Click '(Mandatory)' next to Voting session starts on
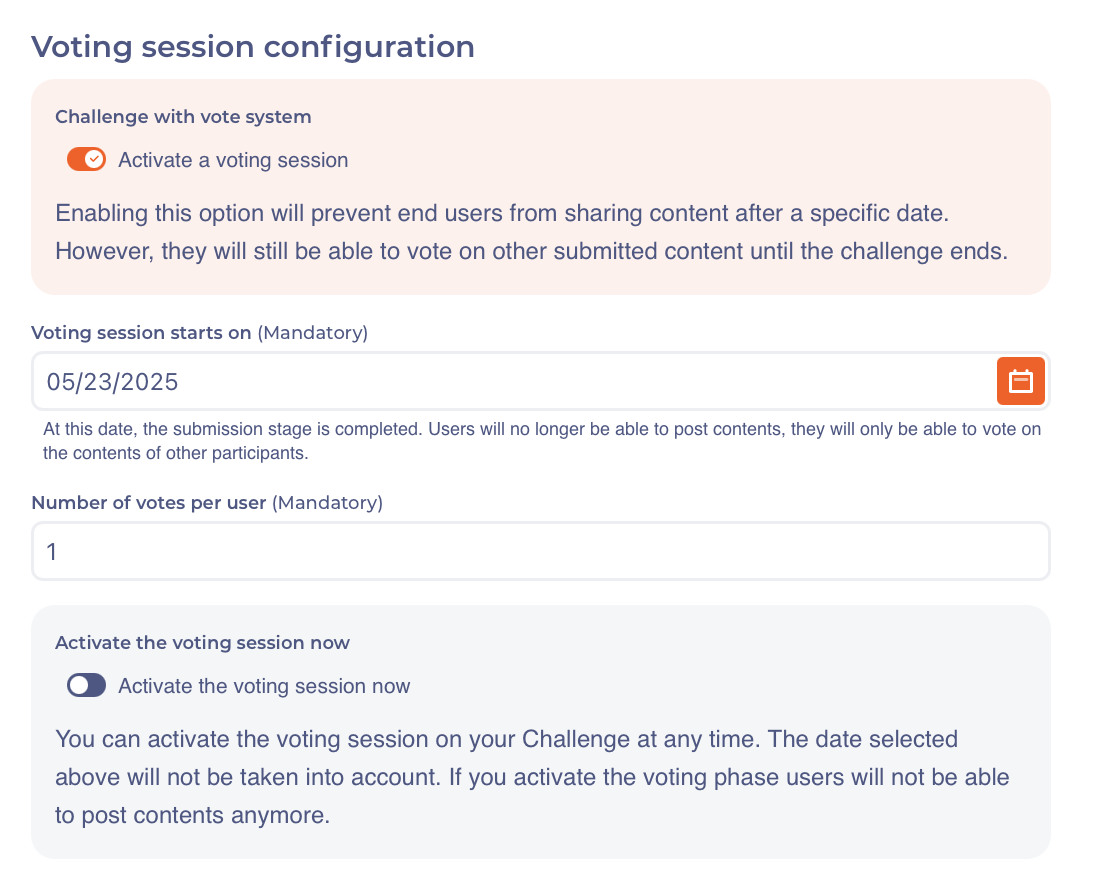 tap(313, 333)
